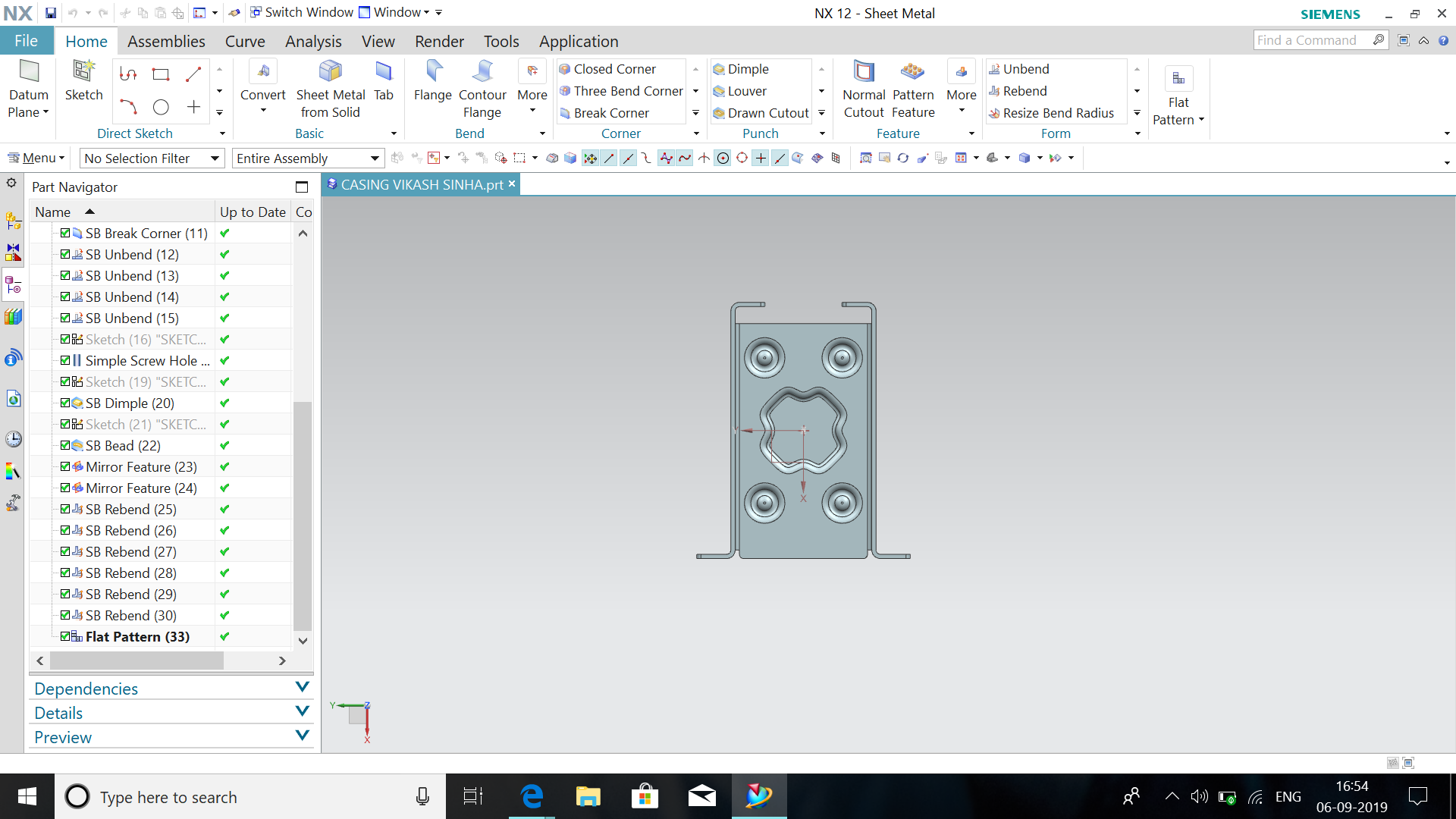The width and height of the screenshot is (1456, 819).
Task: Activate the Flat Pattern command
Action: pos(1178,91)
